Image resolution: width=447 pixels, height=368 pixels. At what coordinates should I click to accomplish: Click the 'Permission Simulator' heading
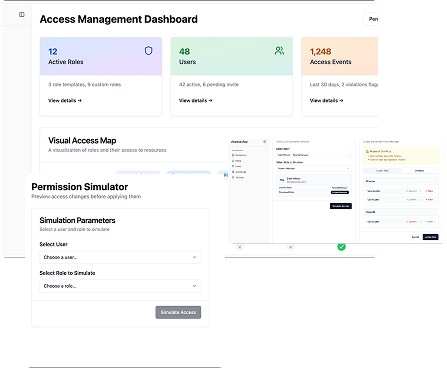pos(80,187)
